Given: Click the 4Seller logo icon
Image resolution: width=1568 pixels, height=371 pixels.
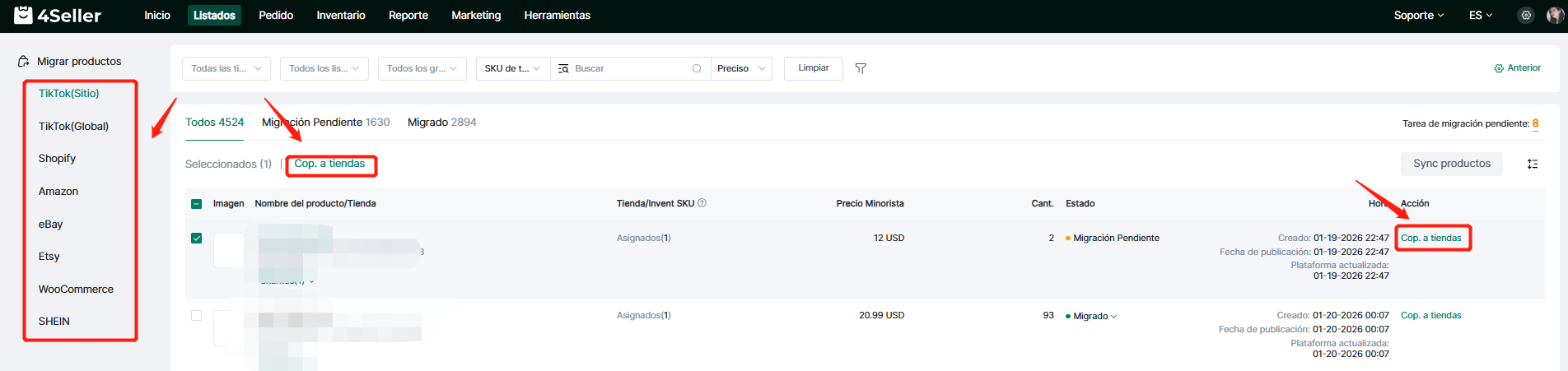Looking at the screenshot, I should [24, 15].
